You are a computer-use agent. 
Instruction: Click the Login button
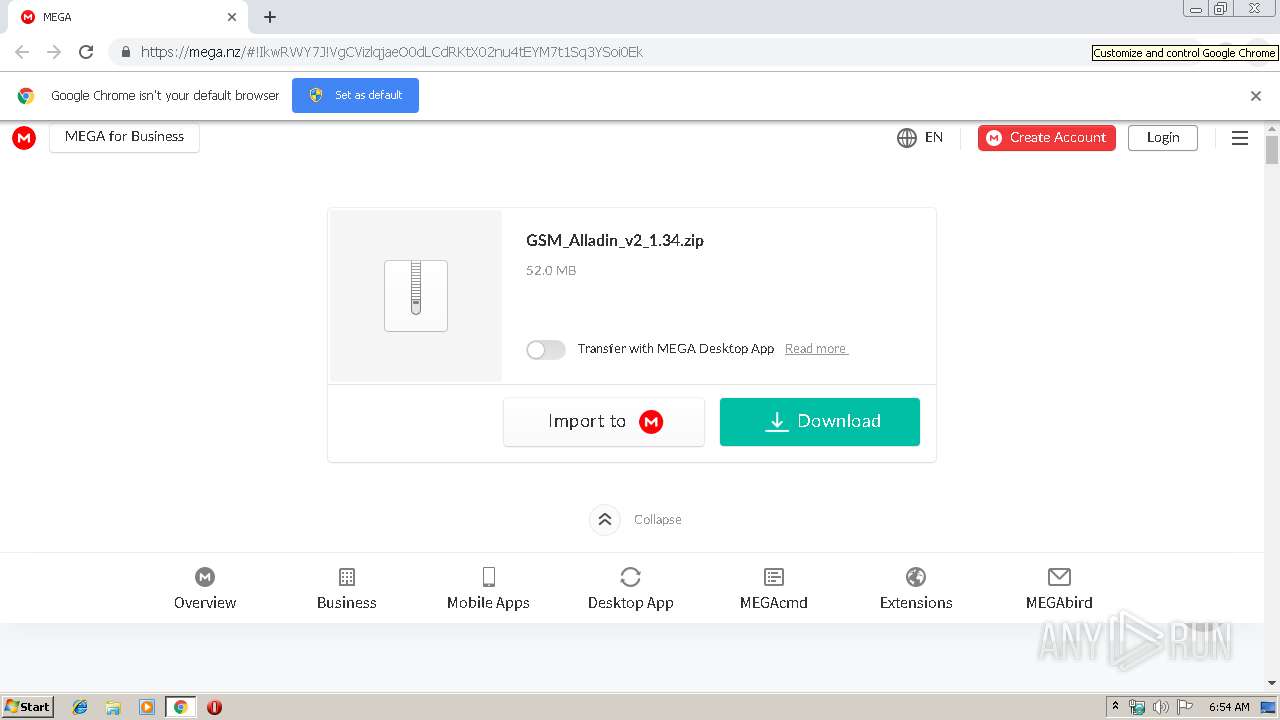1163,138
